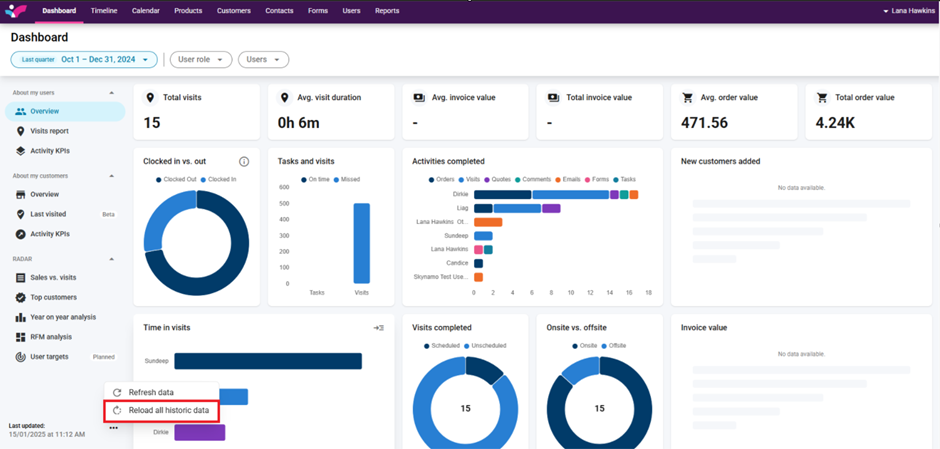
Task: Click Refresh data option
Action: [150, 392]
